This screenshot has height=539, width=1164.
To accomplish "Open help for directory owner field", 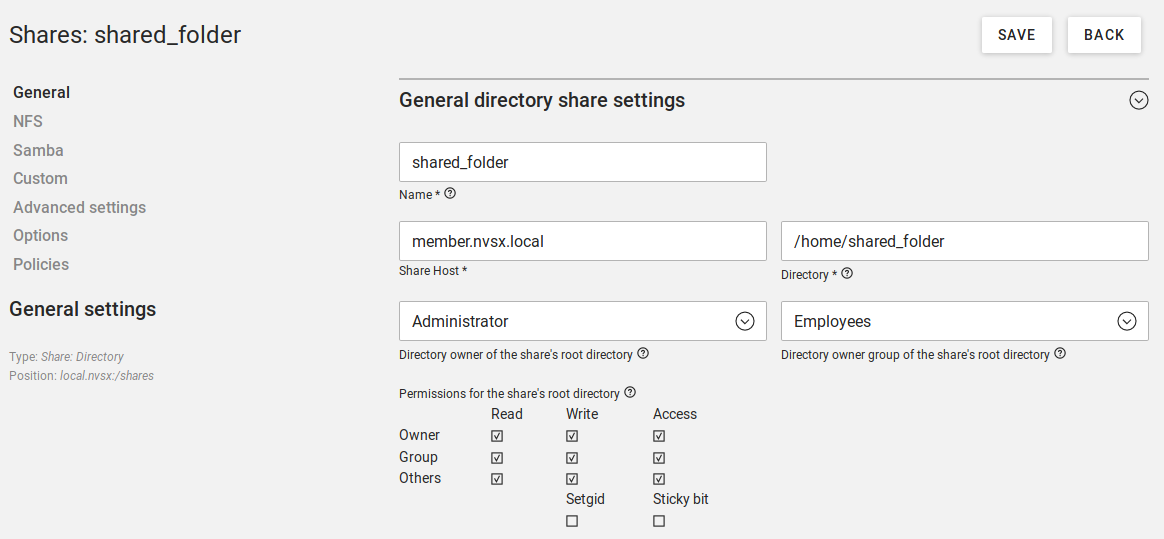I will pos(643,353).
